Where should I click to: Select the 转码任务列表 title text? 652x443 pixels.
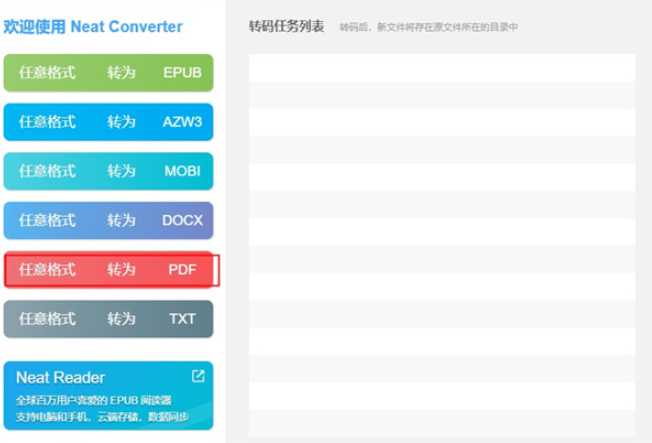tap(286, 27)
